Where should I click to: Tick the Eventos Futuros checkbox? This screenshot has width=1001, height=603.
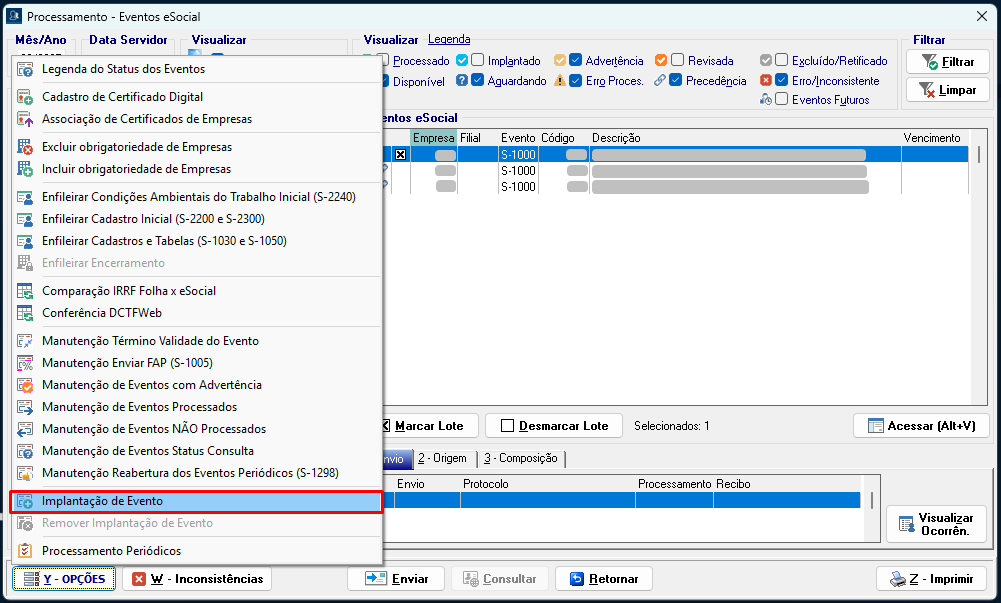[x=782, y=99]
